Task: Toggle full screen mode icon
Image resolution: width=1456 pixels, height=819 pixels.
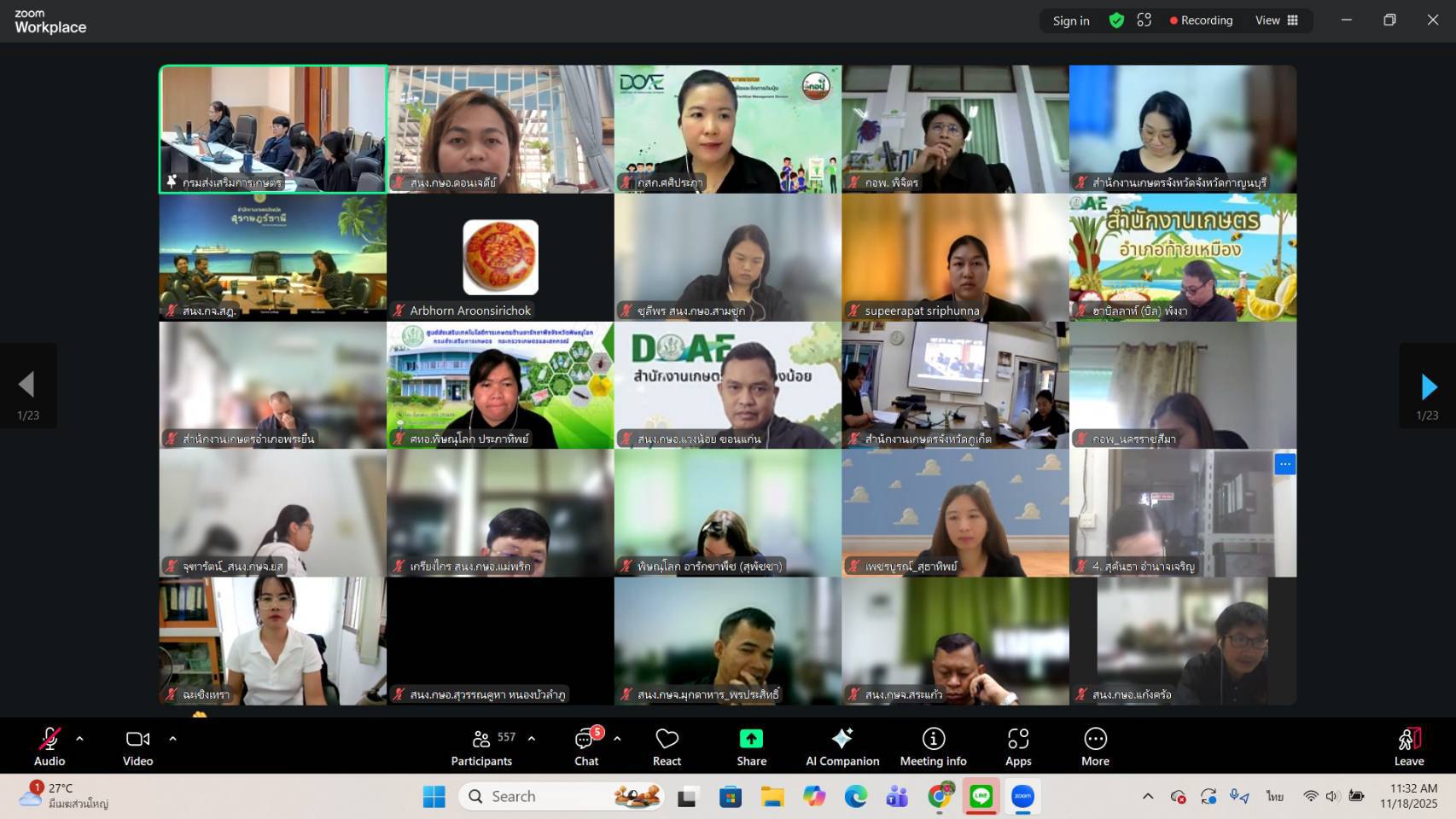Action: (1144, 20)
